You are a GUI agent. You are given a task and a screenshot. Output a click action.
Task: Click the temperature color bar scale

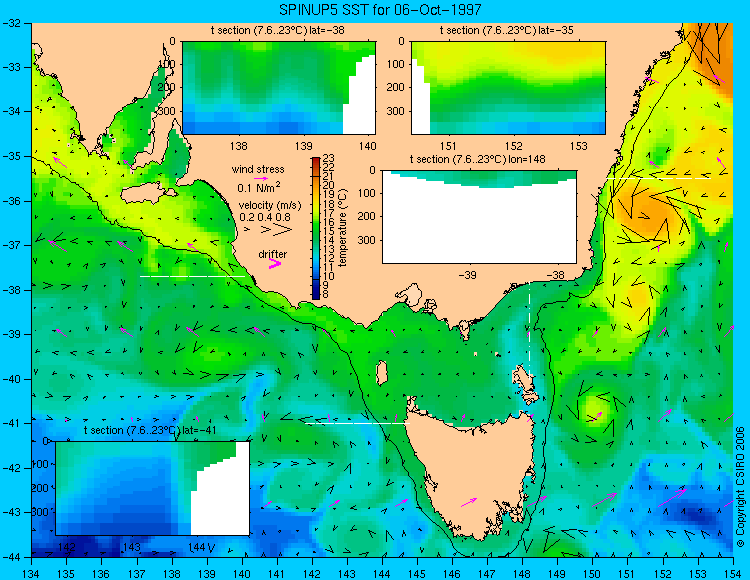pos(316,228)
